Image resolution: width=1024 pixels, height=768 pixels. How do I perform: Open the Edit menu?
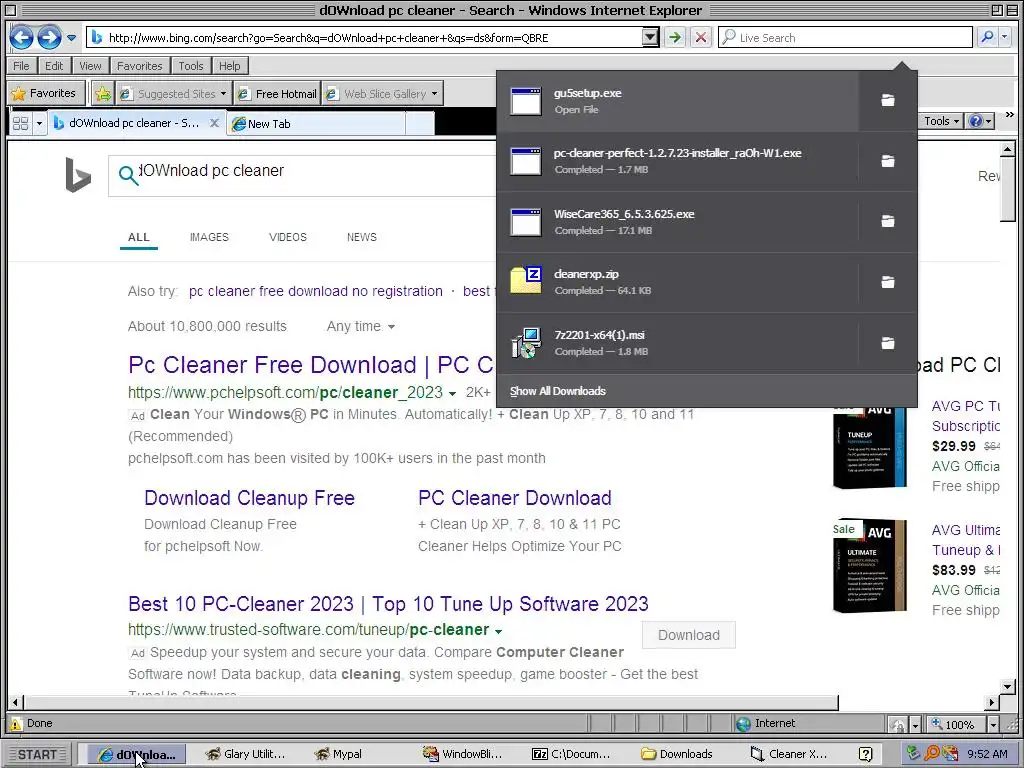54,66
